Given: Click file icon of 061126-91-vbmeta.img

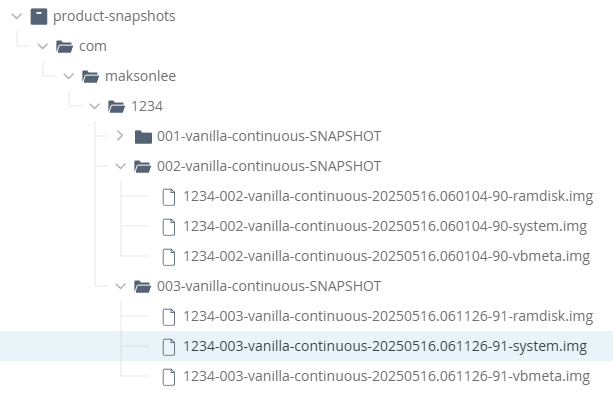Looking at the screenshot, I should coord(169,377).
